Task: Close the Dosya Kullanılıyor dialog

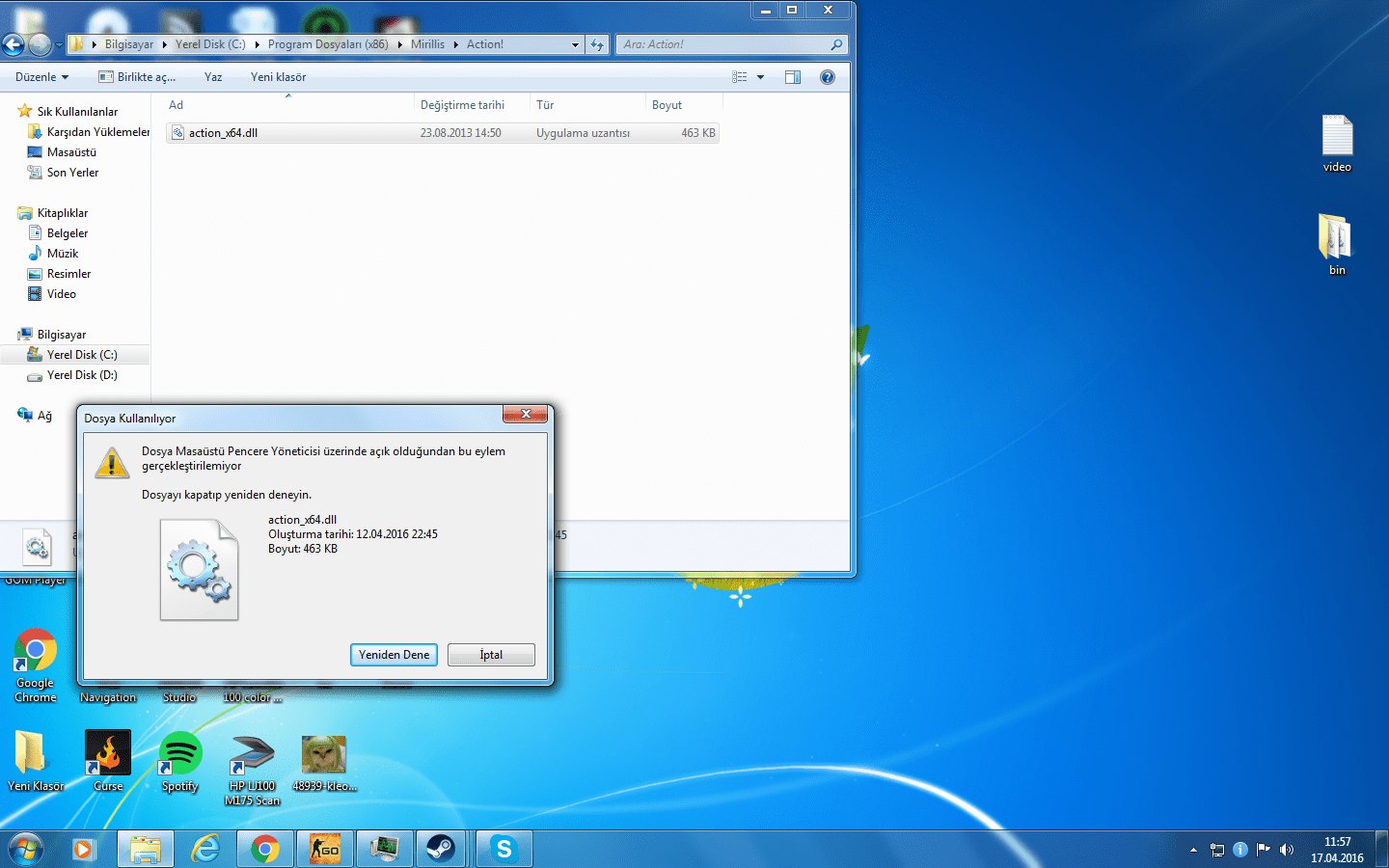Action: [526, 414]
